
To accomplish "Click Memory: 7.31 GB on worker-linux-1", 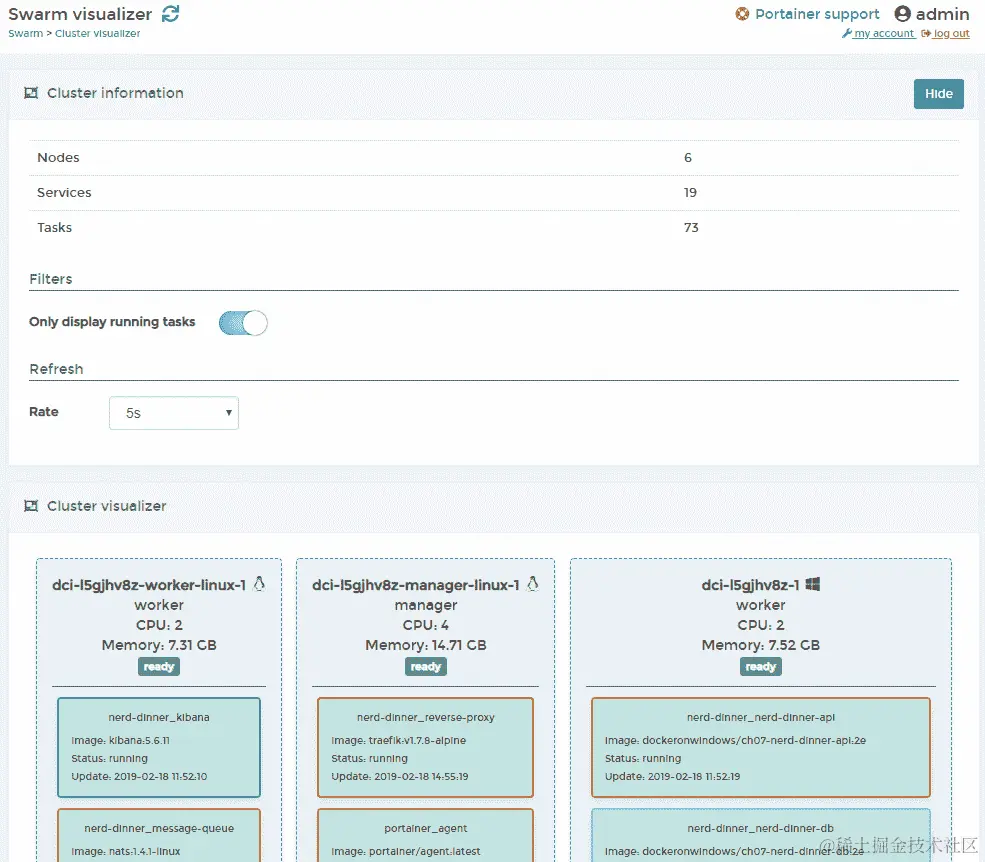I will [159, 645].
